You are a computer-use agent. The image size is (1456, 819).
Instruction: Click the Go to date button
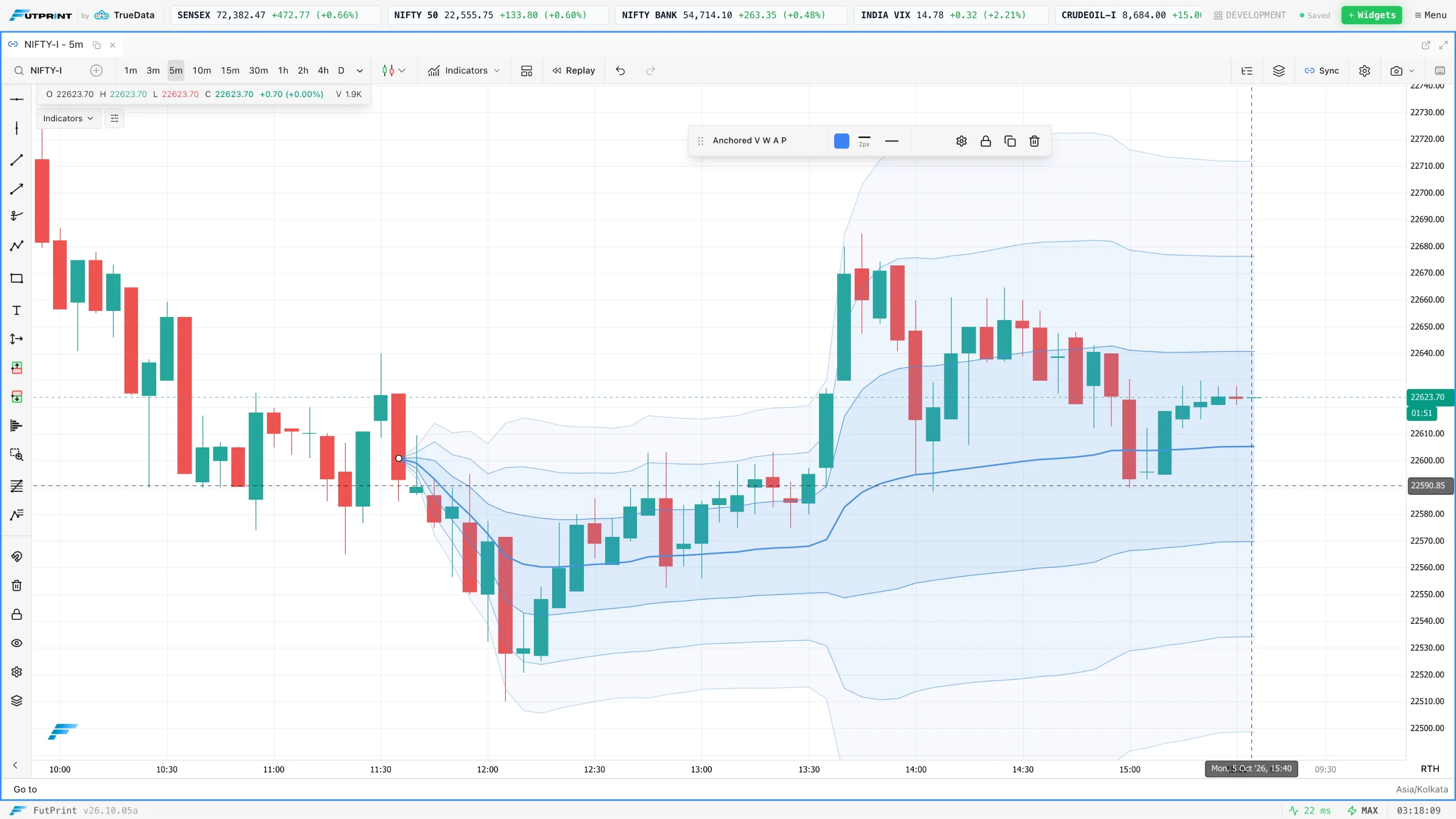[25, 789]
